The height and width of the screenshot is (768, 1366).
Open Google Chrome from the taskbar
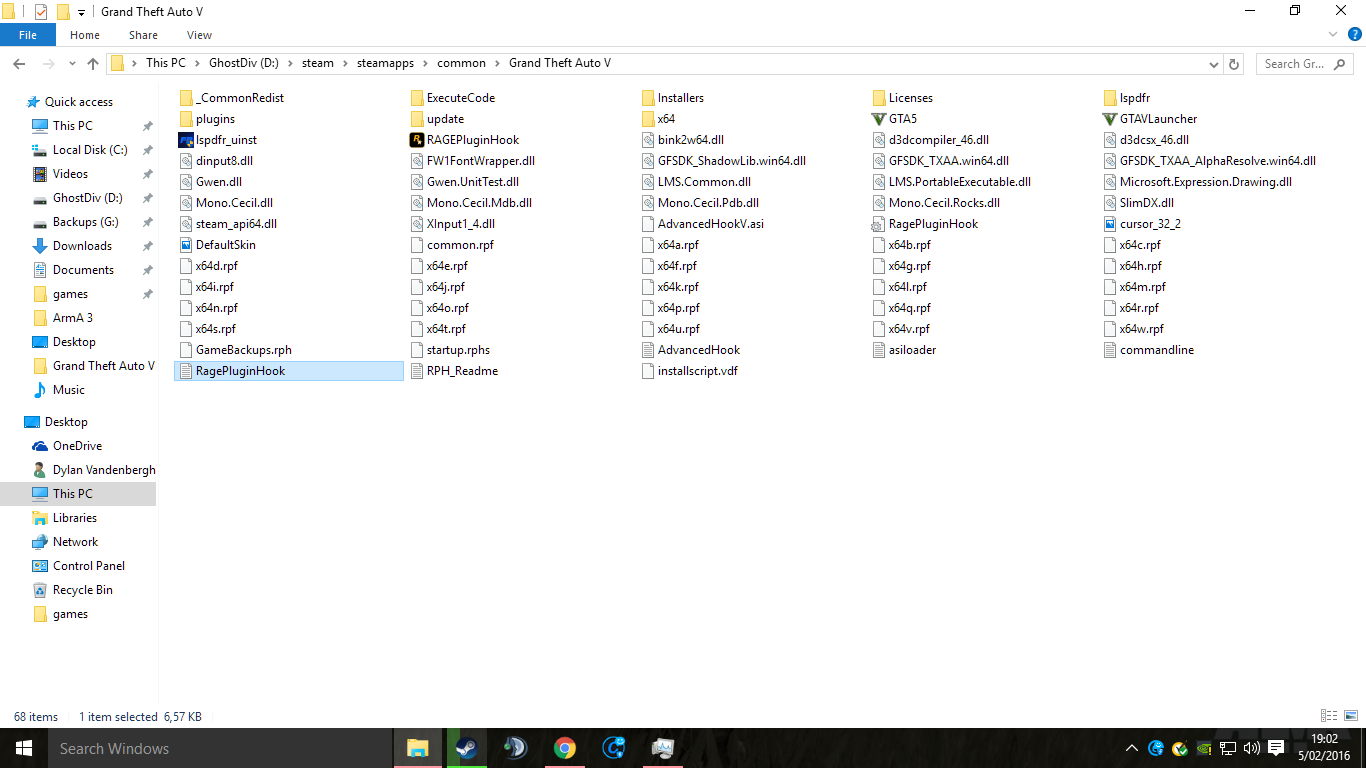pyautogui.click(x=565, y=748)
